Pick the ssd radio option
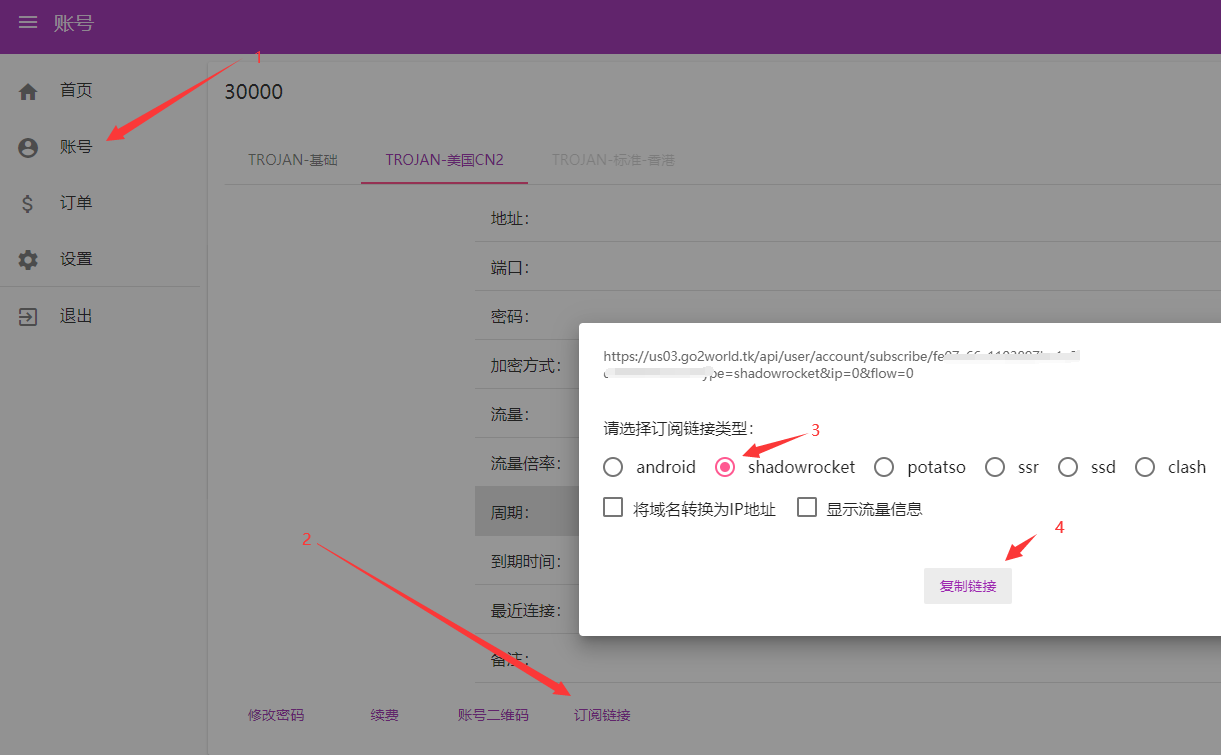Viewport: 1221px width, 755px height. tap(1068, 467)
